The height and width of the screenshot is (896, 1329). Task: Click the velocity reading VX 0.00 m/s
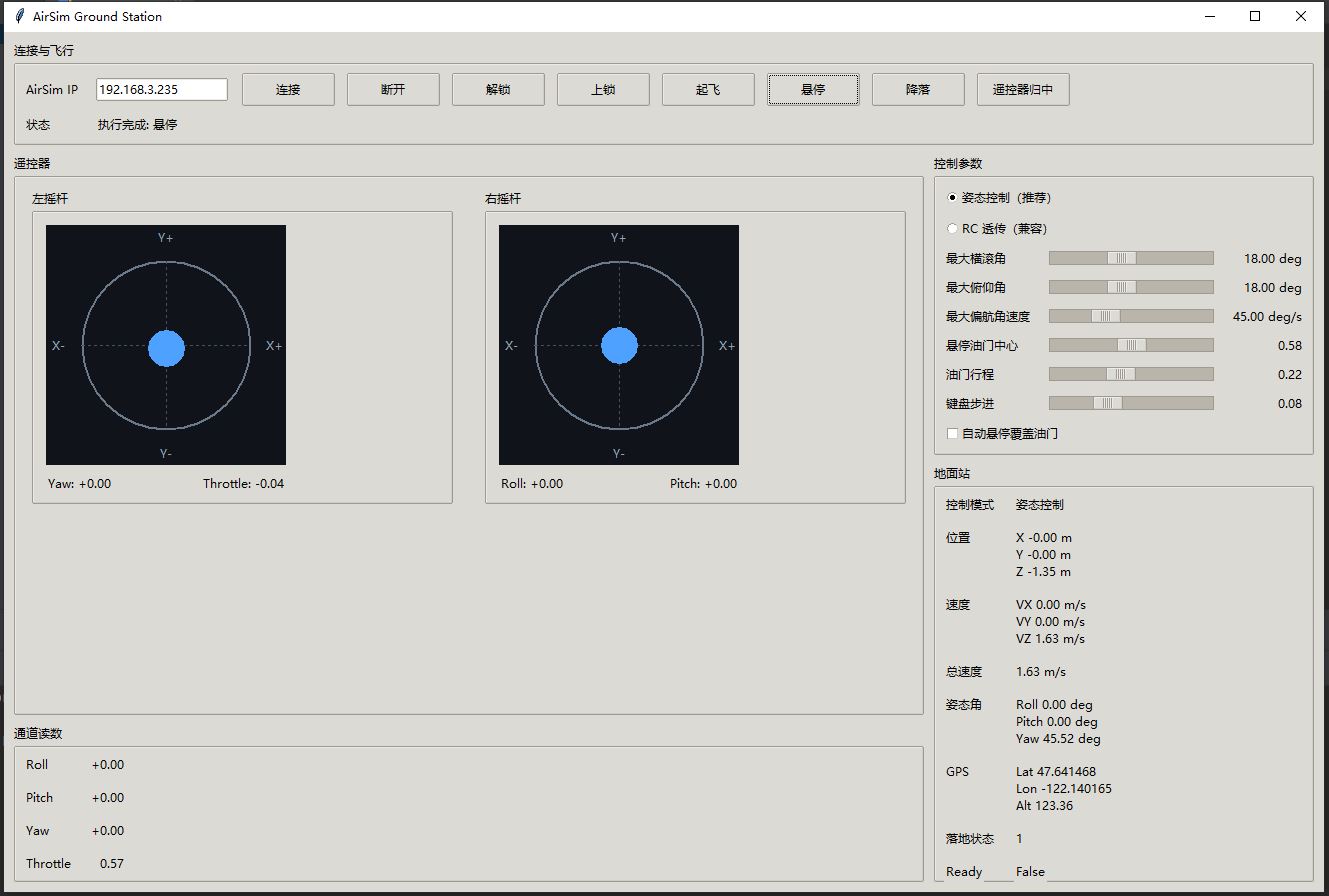pyautogui.click(x=1051, y=605)
